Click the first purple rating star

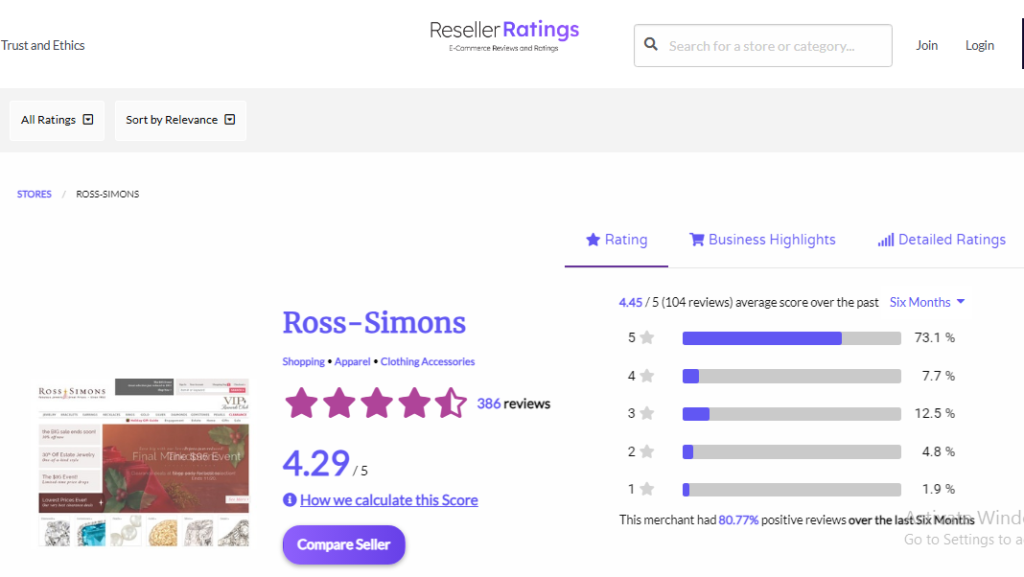(x=301, y=403)
